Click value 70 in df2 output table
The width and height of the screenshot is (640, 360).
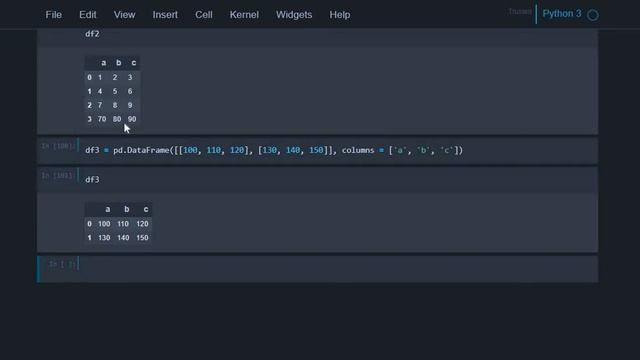(102, 119)
